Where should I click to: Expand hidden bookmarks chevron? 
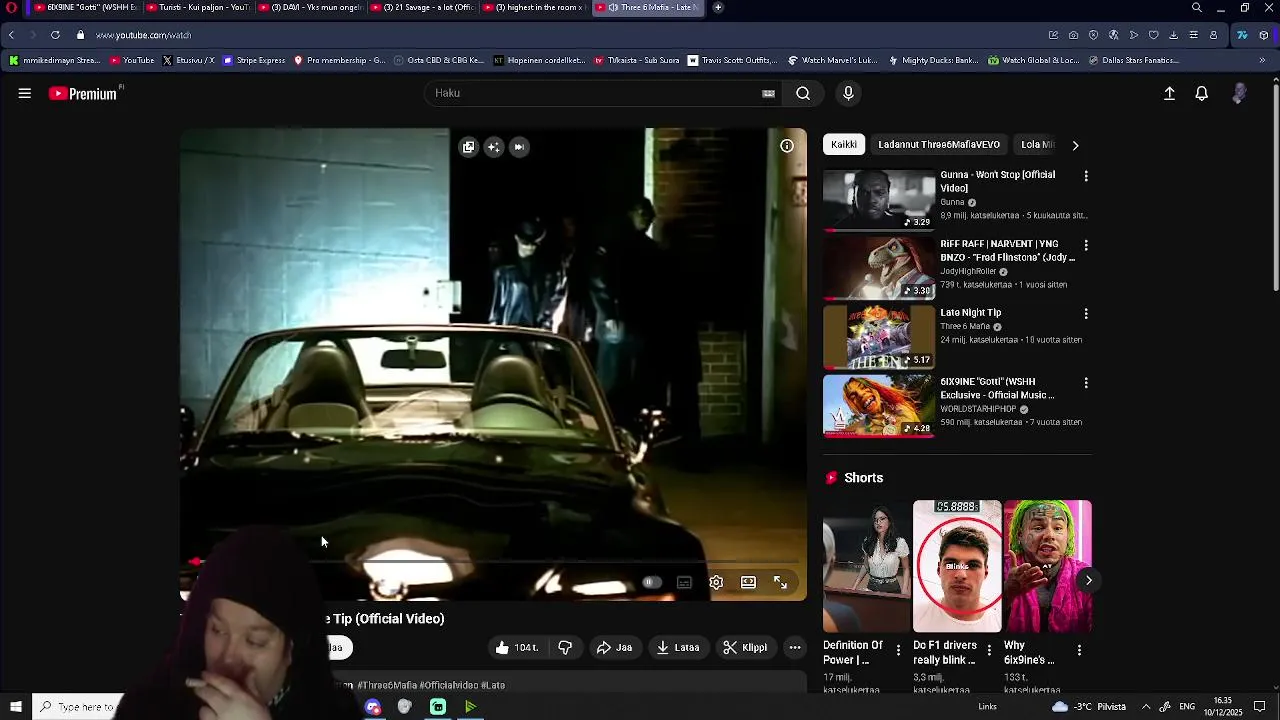1262,60
